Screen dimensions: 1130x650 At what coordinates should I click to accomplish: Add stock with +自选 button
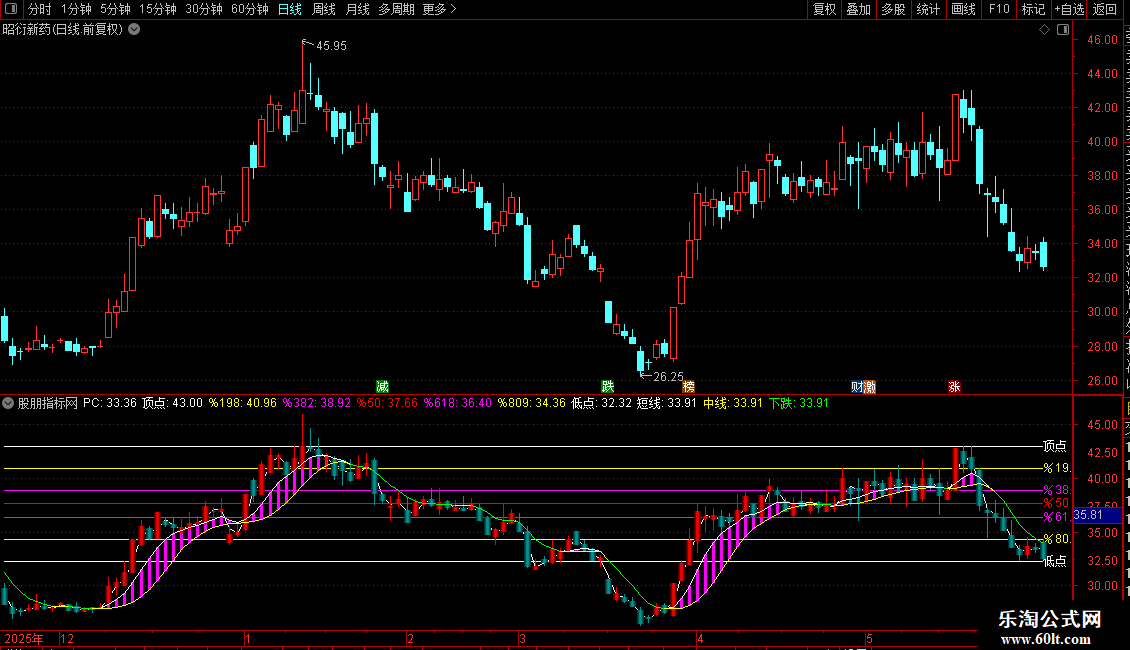coord(1069,9)
